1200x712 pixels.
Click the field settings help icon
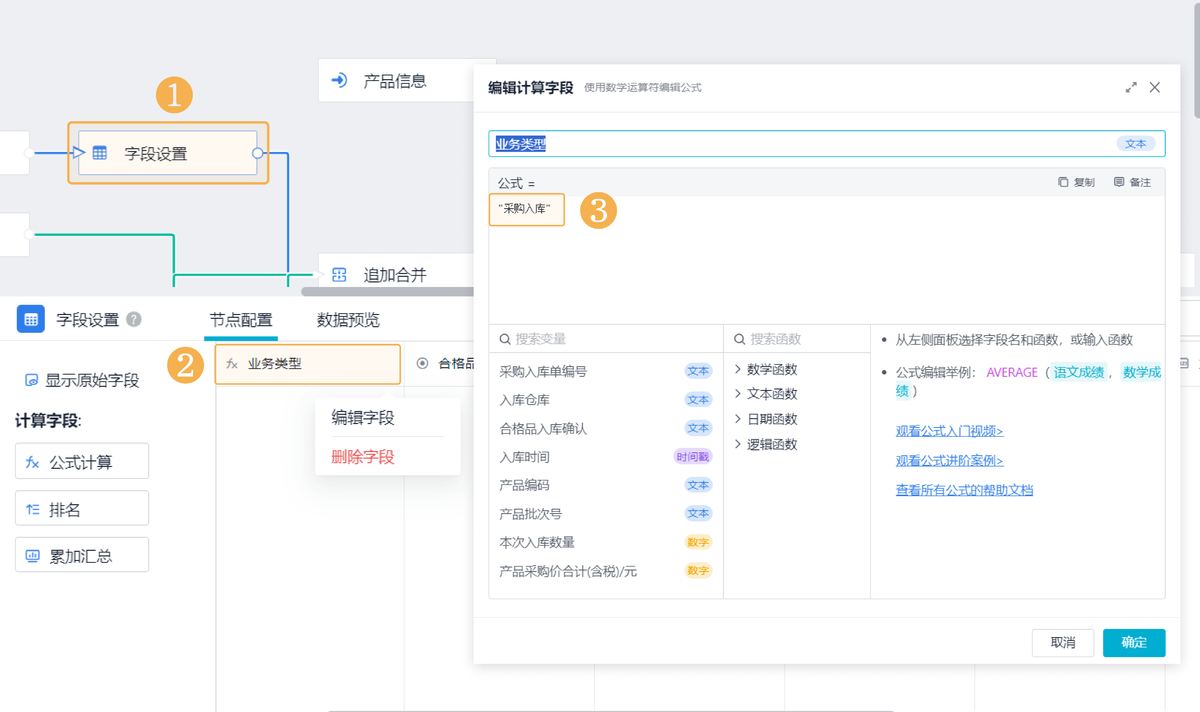tap(134, 320)
